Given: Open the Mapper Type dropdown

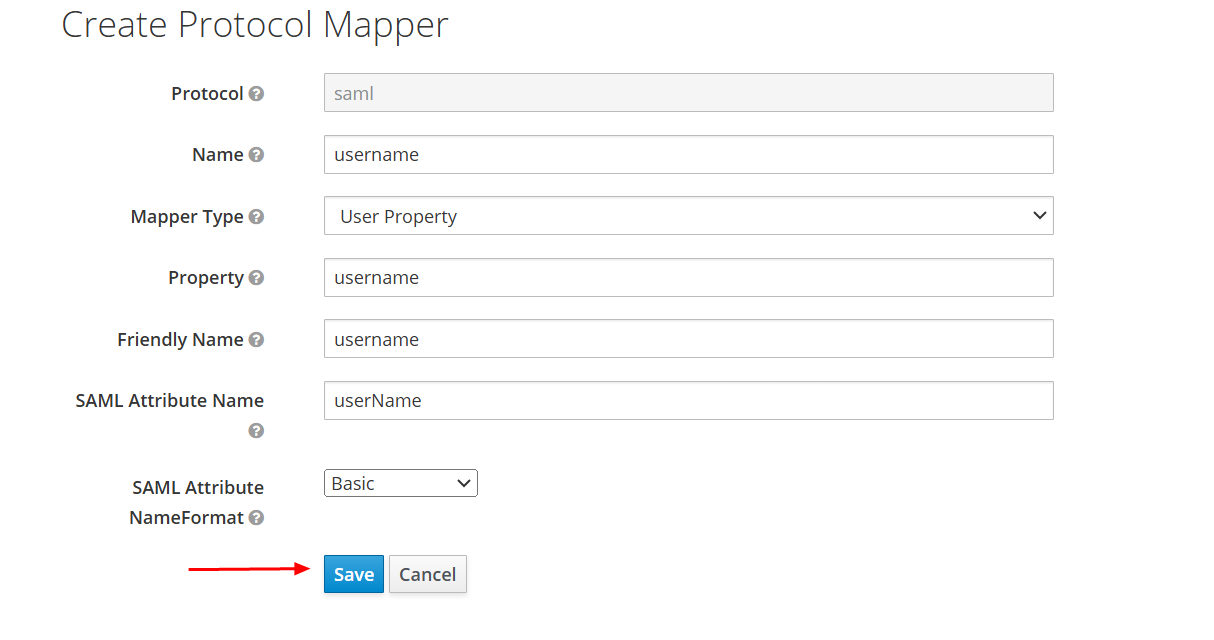Looking at the screenshot, I should click(x=688, y=216).
